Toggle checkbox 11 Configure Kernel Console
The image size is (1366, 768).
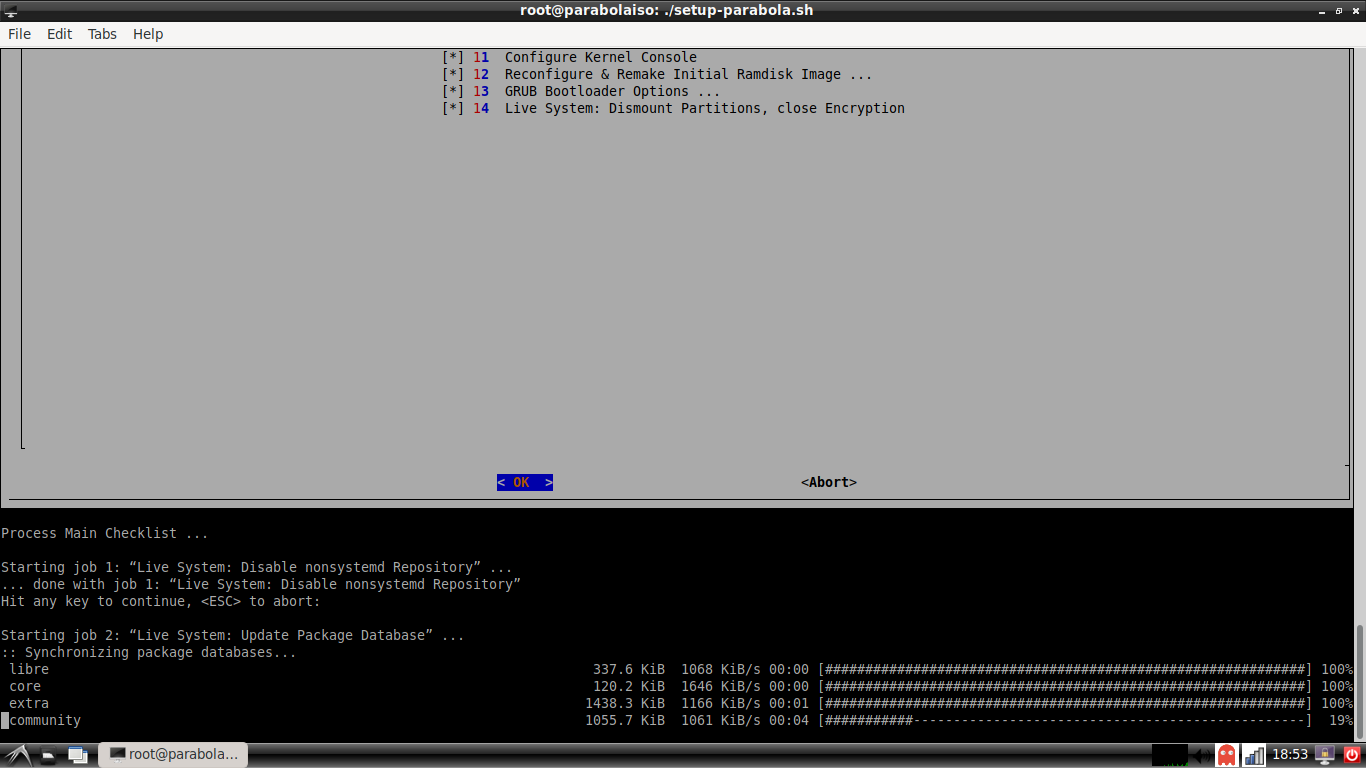point(453,57)
